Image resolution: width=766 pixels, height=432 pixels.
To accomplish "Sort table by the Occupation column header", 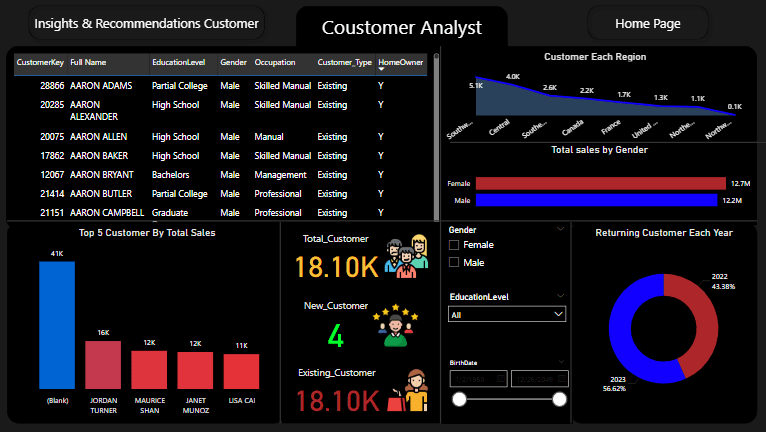I will pos(275,62).
